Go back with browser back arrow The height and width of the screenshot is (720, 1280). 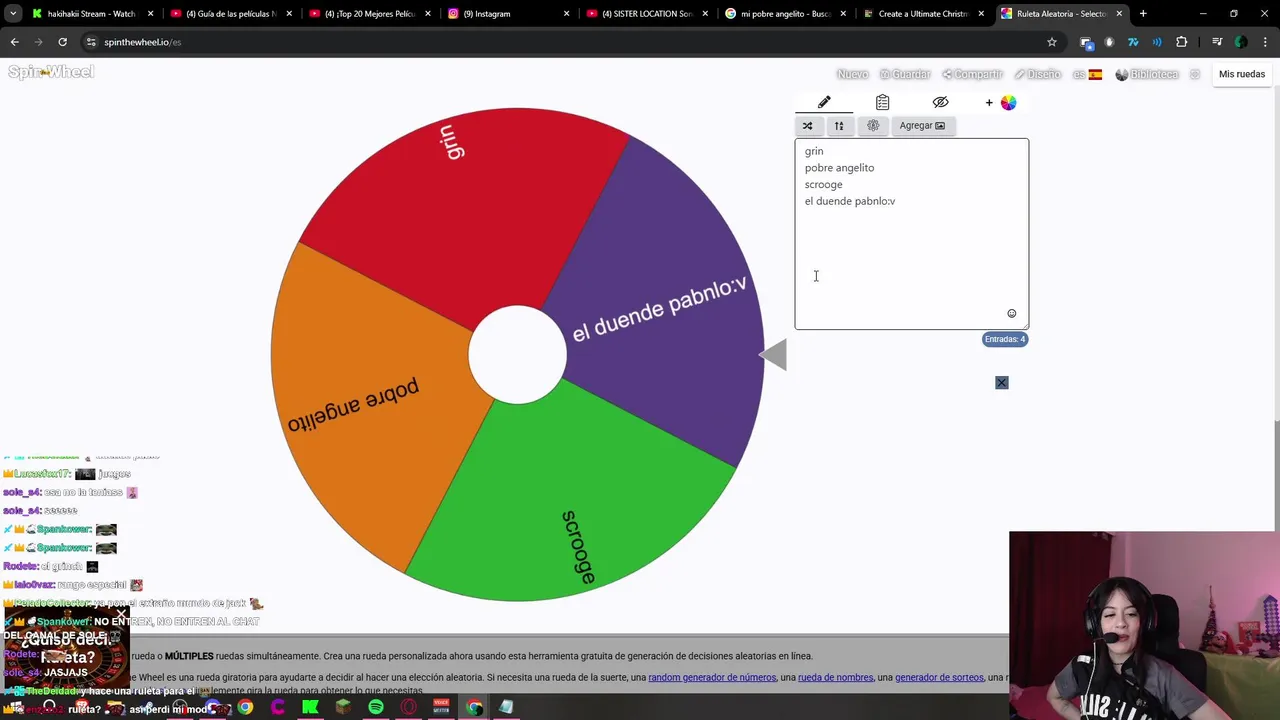pos(14,42)
